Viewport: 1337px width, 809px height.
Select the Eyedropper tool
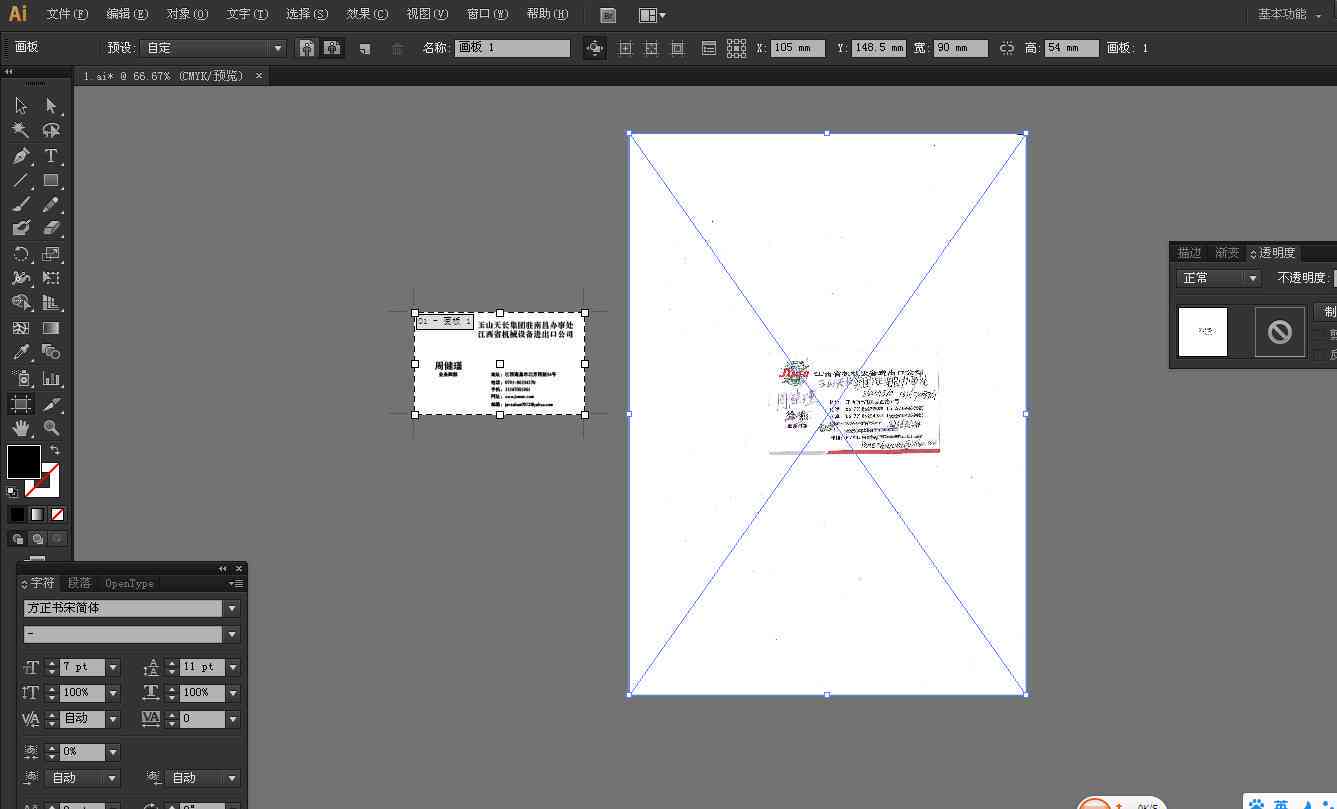(21, 352)
